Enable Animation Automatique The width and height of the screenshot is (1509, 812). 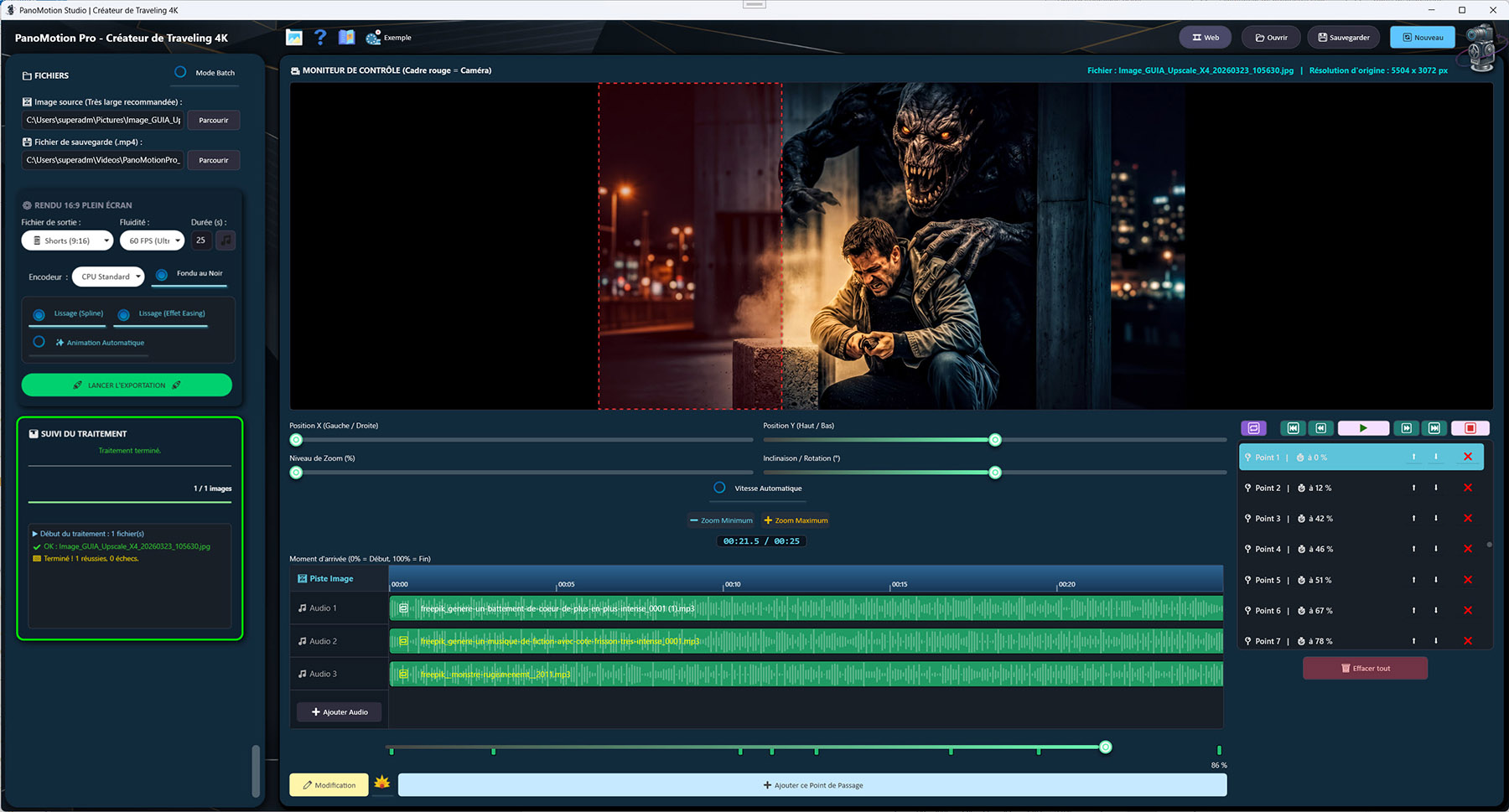point(39,342)
